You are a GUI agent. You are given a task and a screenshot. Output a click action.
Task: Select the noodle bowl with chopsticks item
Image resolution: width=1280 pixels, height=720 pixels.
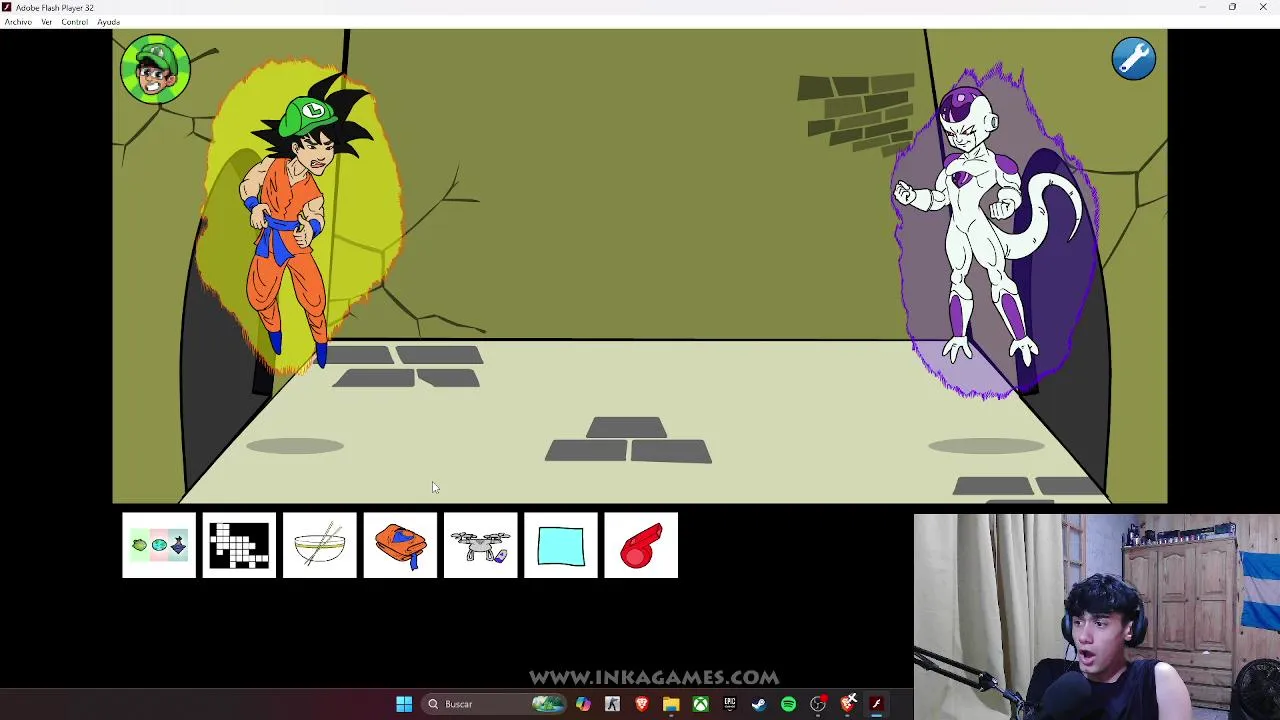click(x=320, y=545)
